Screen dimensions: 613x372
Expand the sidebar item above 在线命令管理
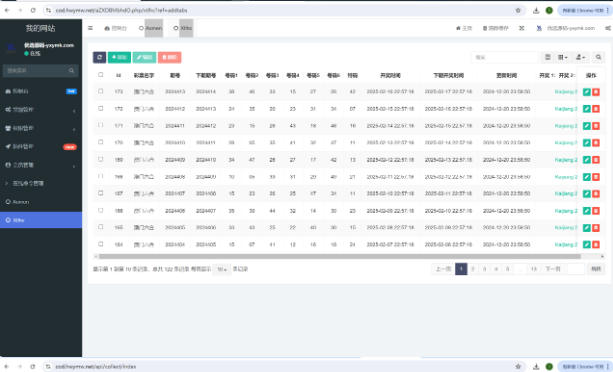[x=41, y=165]
